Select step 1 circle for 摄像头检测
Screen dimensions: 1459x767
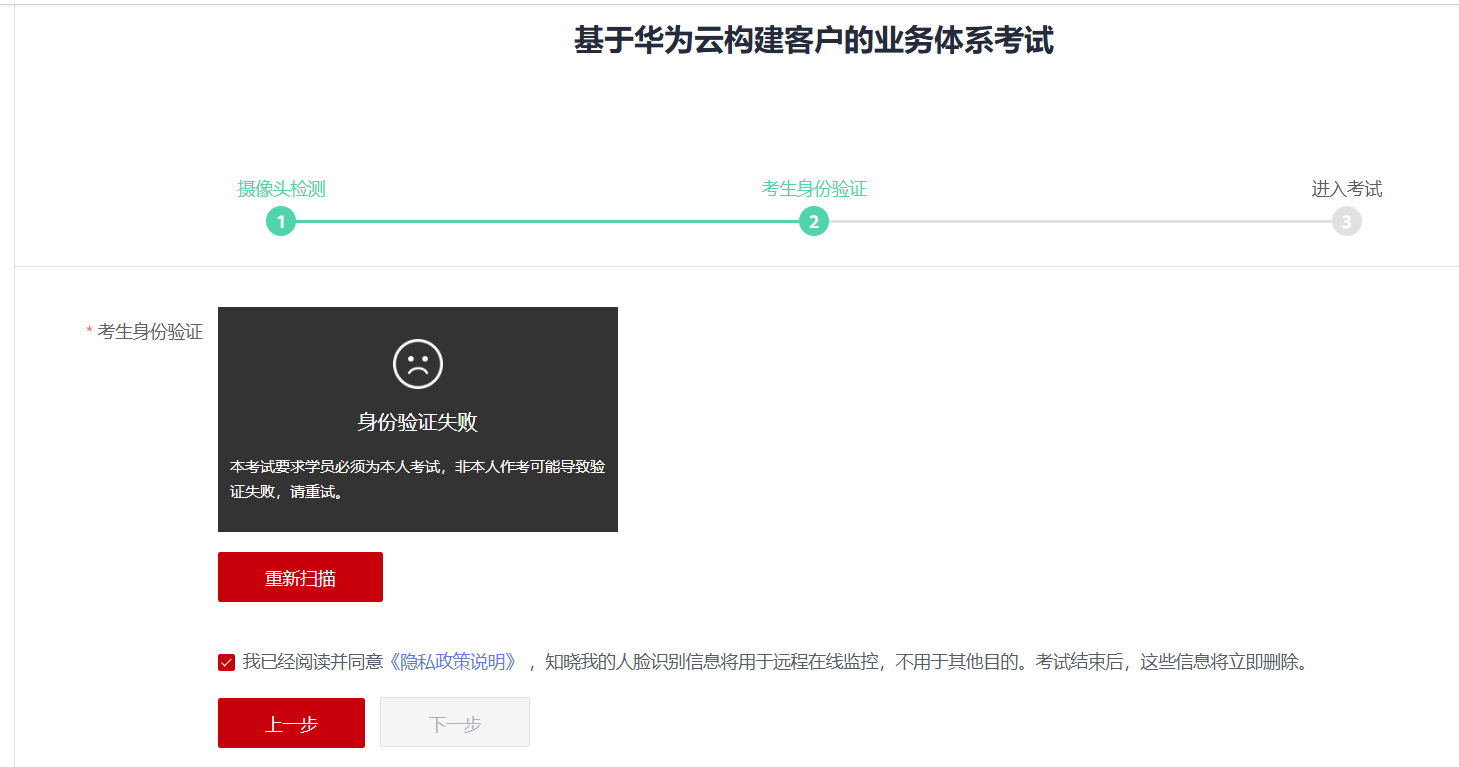tap(281, 222)
